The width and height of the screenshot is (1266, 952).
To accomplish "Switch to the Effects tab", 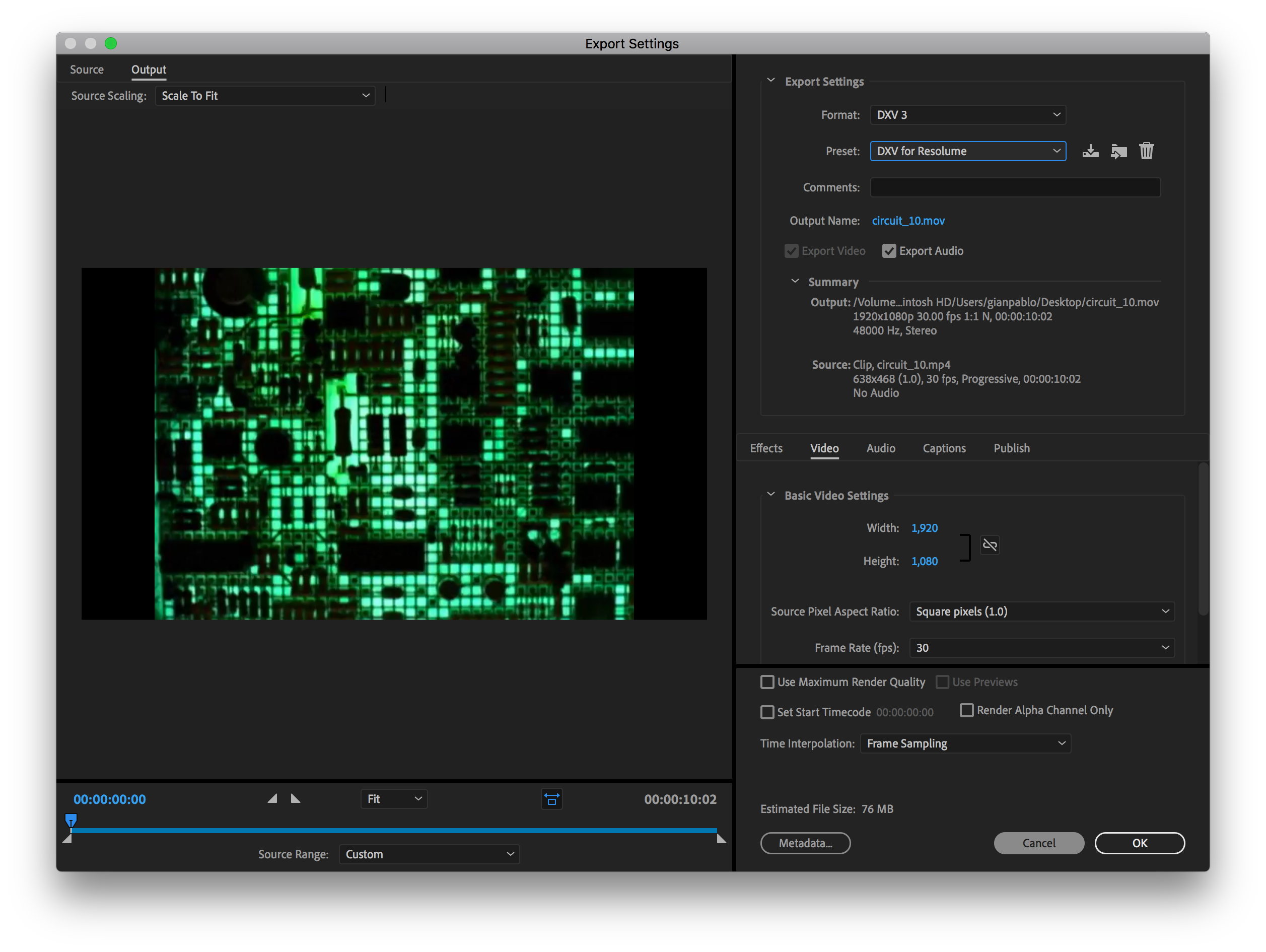I will [766, 448].
